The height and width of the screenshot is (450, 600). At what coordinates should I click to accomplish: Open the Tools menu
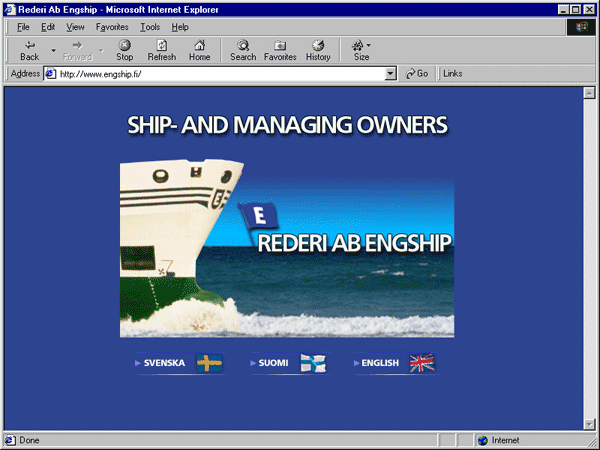click(x=150, y=27)
